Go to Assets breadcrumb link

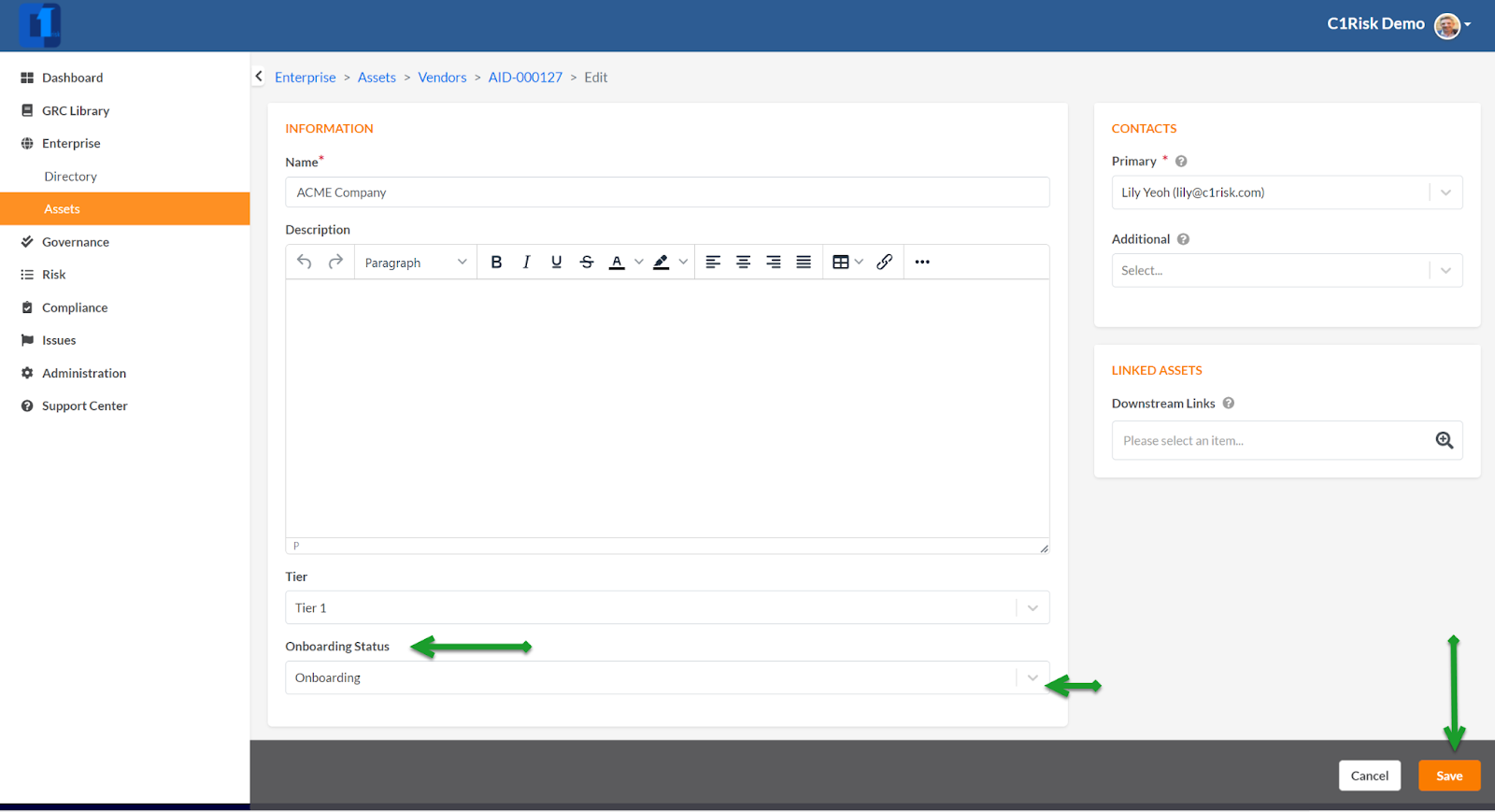377,77
